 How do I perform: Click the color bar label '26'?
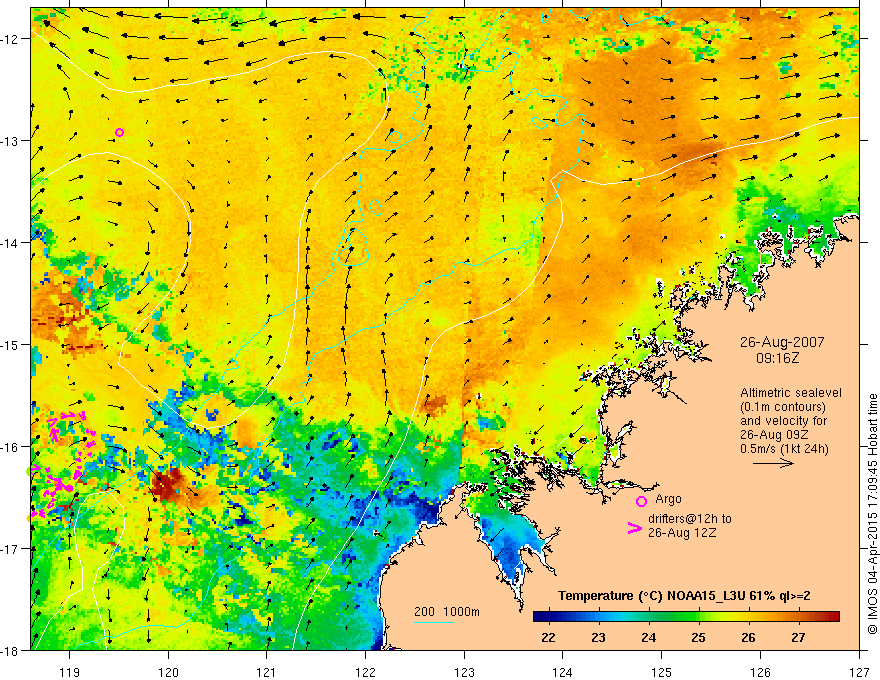[x=748, y=638]
